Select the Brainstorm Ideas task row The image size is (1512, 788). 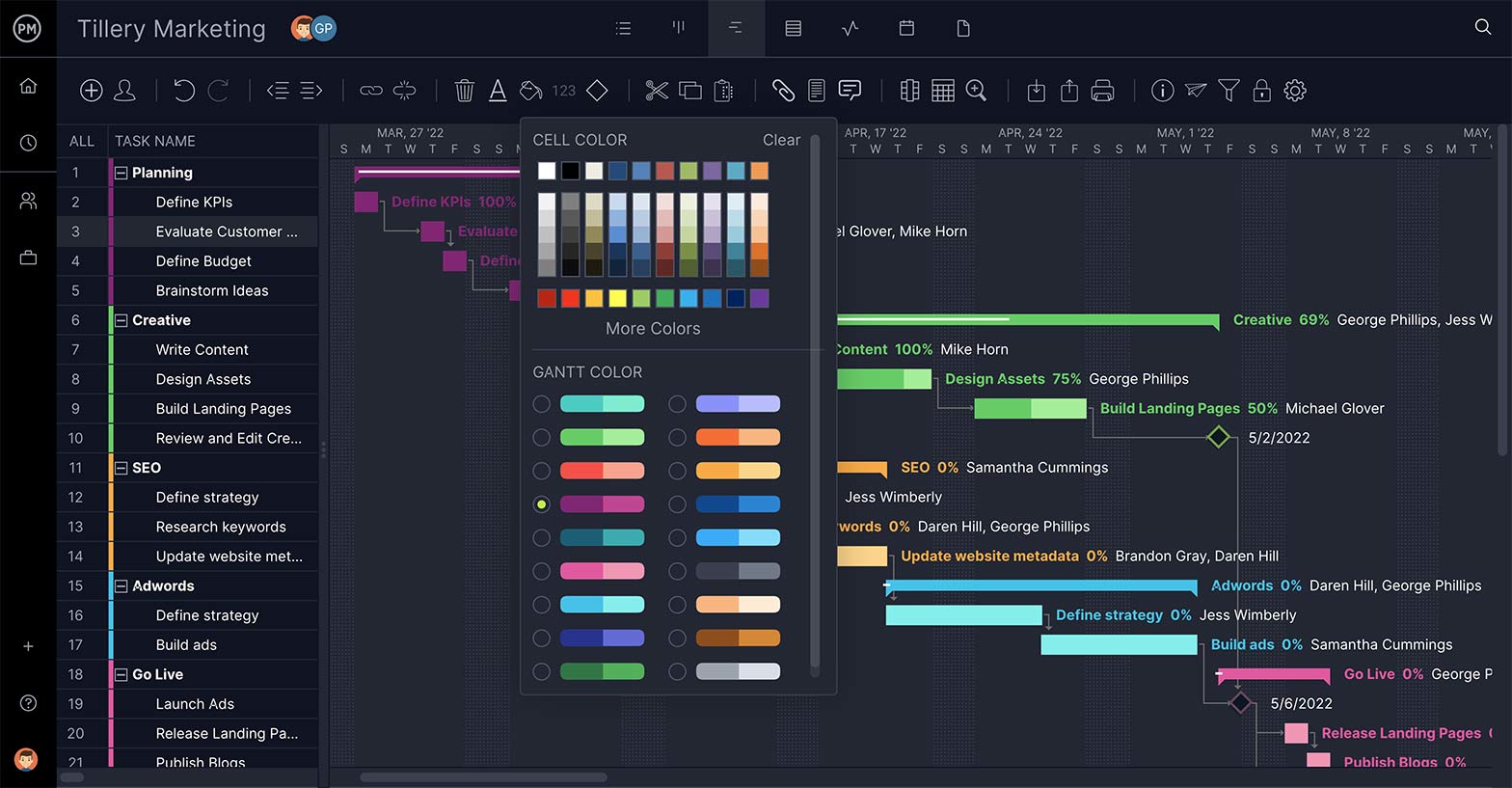(x=212, y=290)
